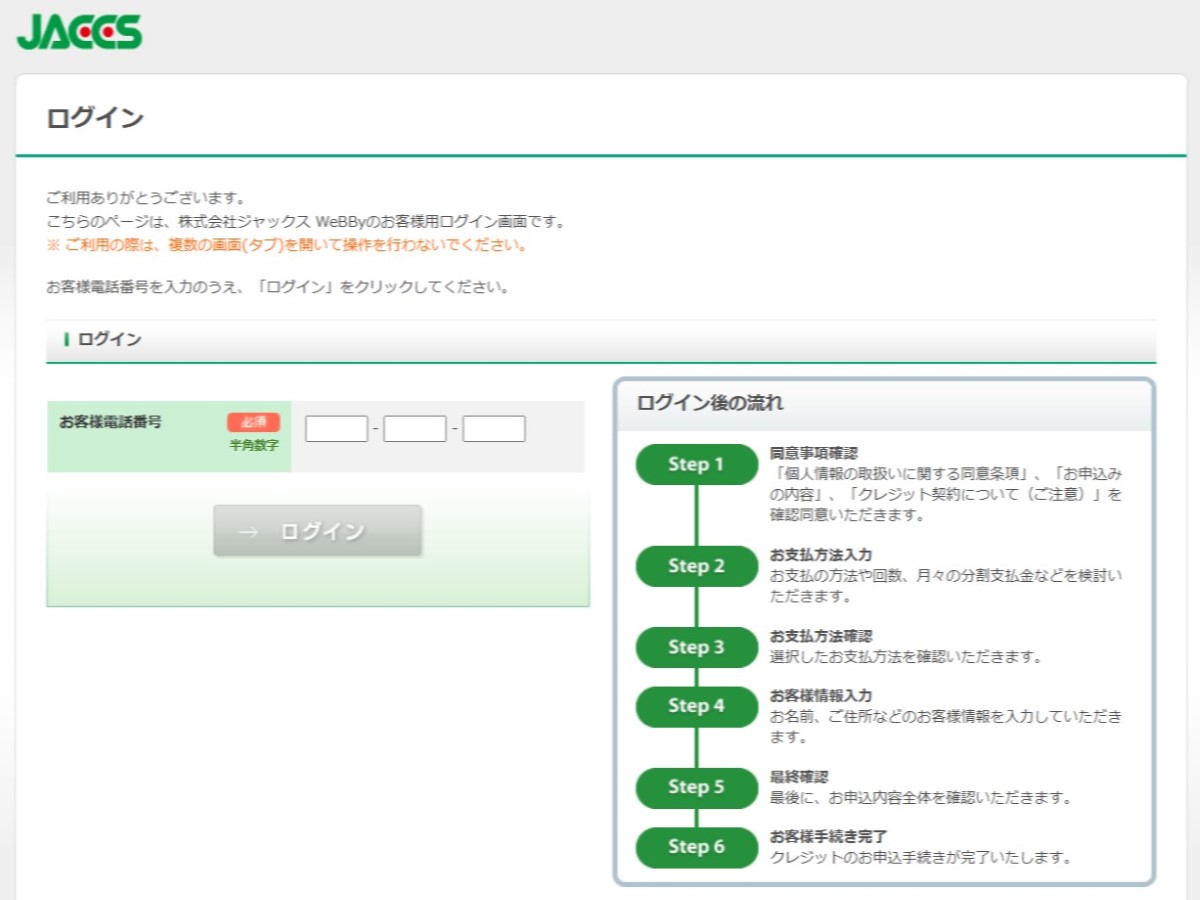Click the お客様手続き完了 step title
Screen dimensions: 1200x900
tap(828, 836)
